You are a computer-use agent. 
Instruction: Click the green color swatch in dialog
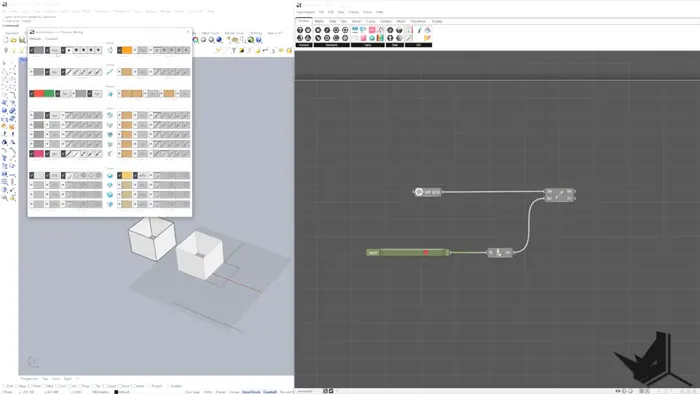(49, 94)
